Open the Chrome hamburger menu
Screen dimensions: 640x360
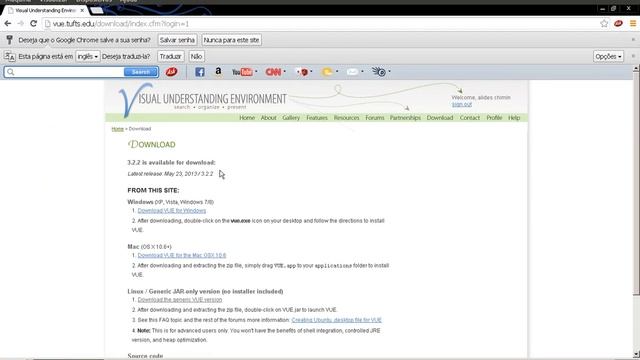632,24
